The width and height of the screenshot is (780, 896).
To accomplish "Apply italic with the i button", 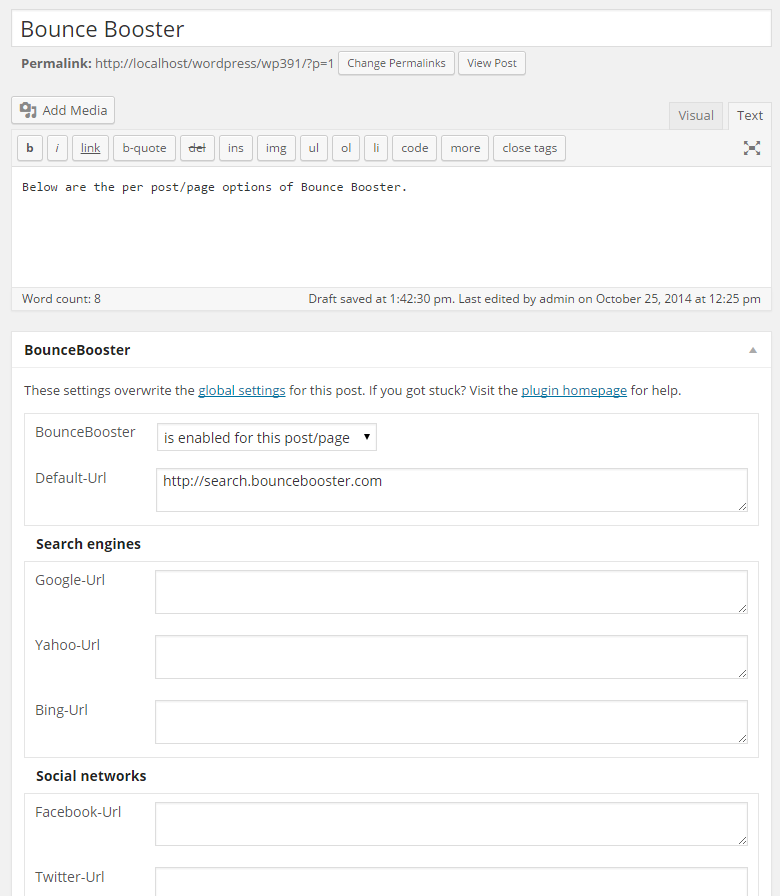I will tap(57, 148).
